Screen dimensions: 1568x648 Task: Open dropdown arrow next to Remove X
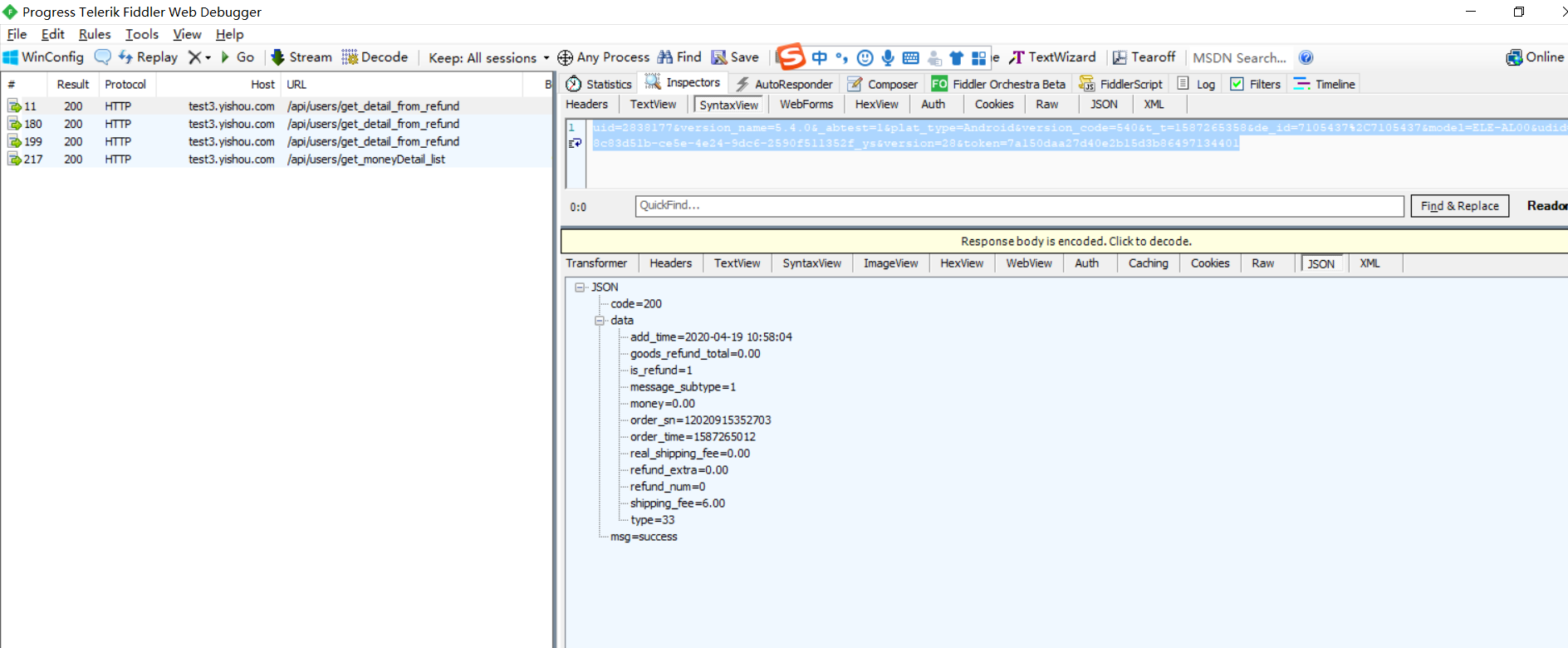coord(208,58)
